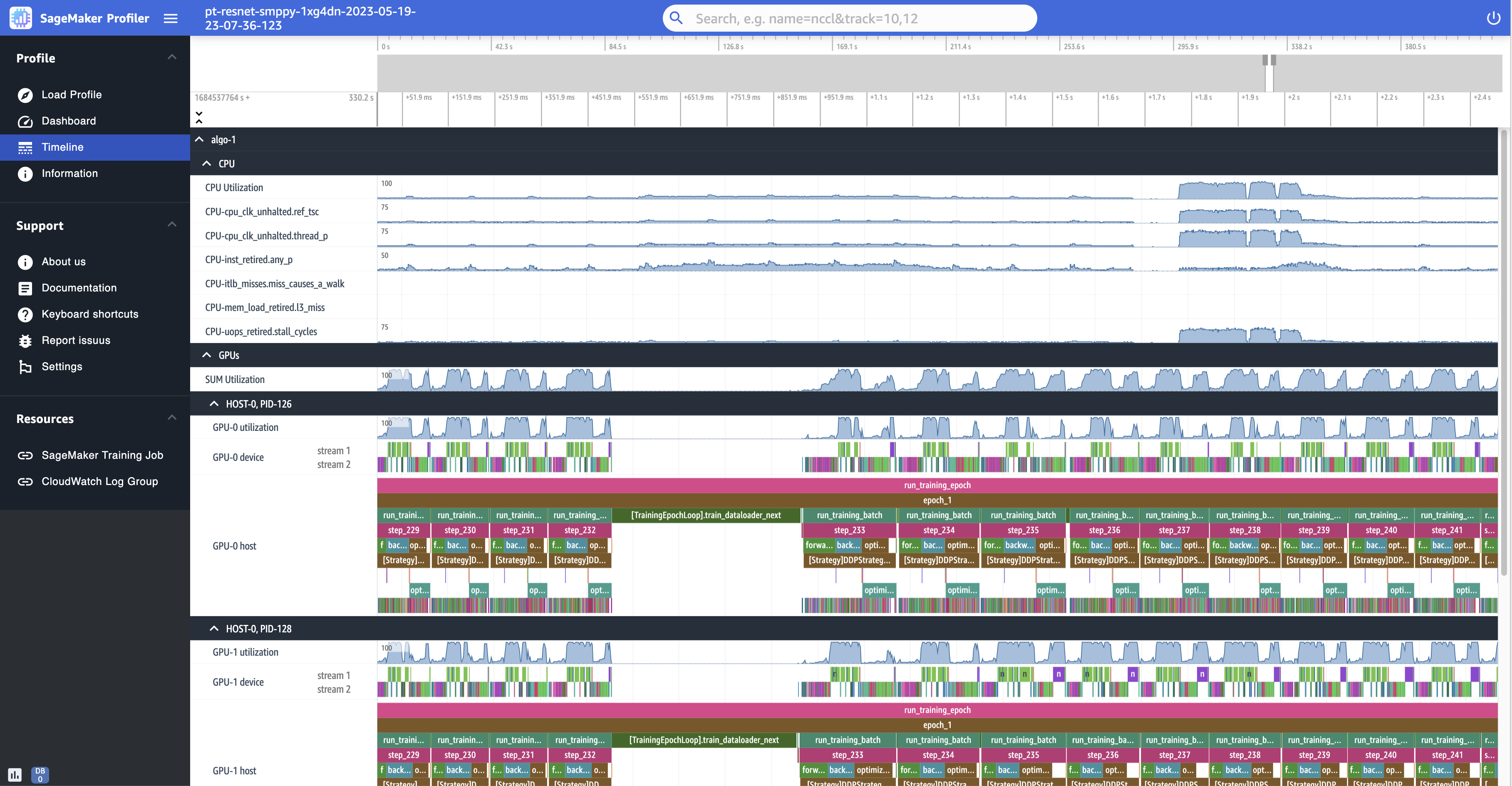Select the Keyboard shortcuts icon

pyautogui.click(x=25, y=313)
